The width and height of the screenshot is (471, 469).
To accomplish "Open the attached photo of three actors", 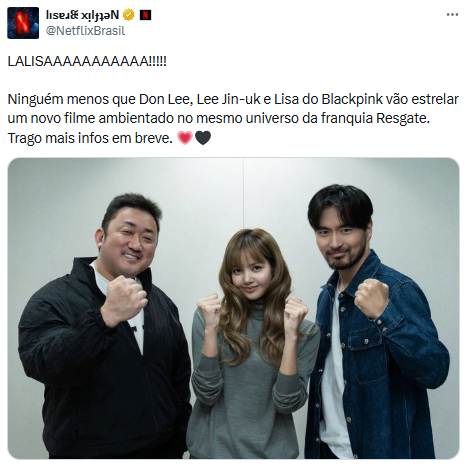I will coord(233,308).
